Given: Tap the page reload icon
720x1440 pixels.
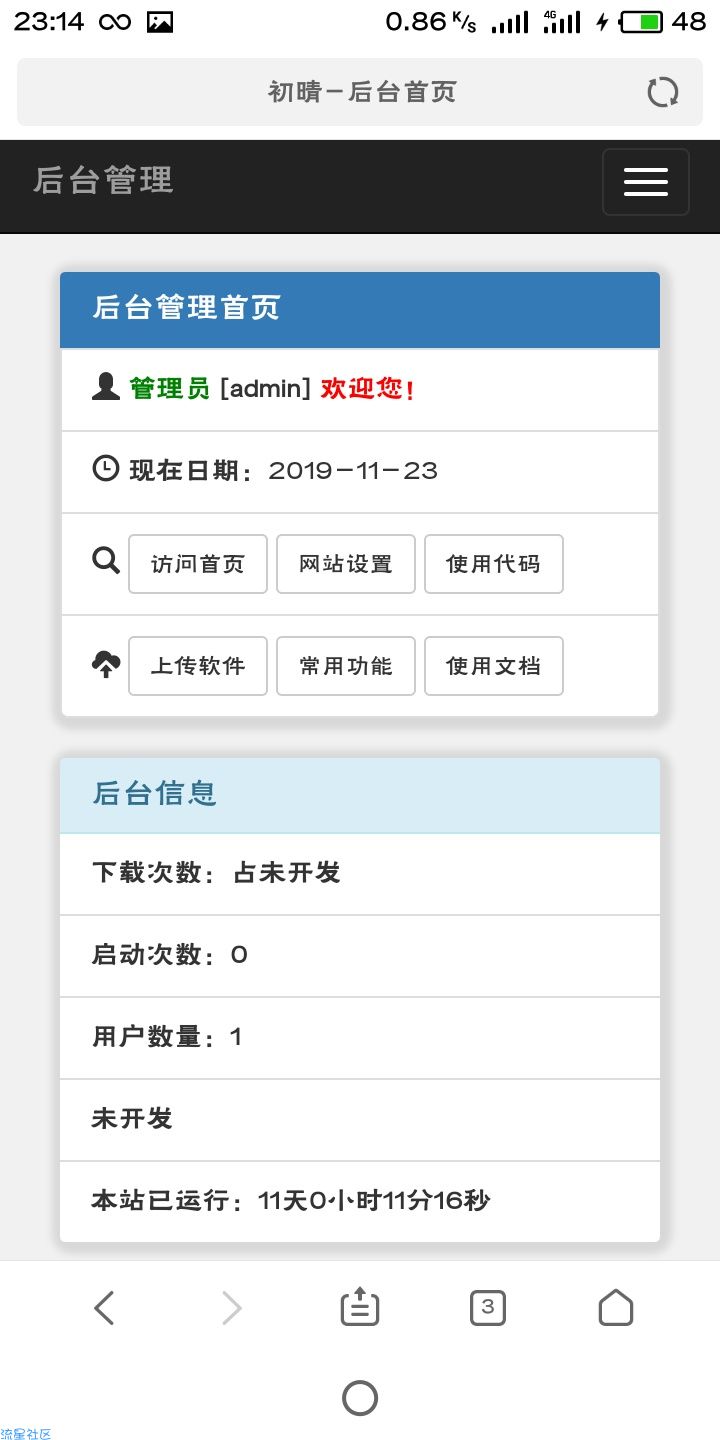Looking at the screenshot, I should [x=662, y=92].
